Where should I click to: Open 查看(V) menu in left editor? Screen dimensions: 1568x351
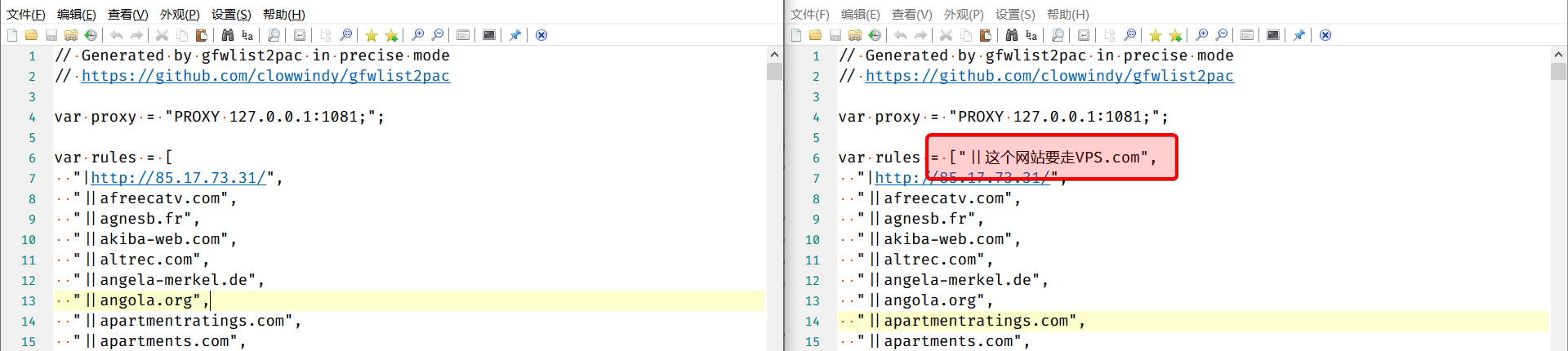coord(128,14)
